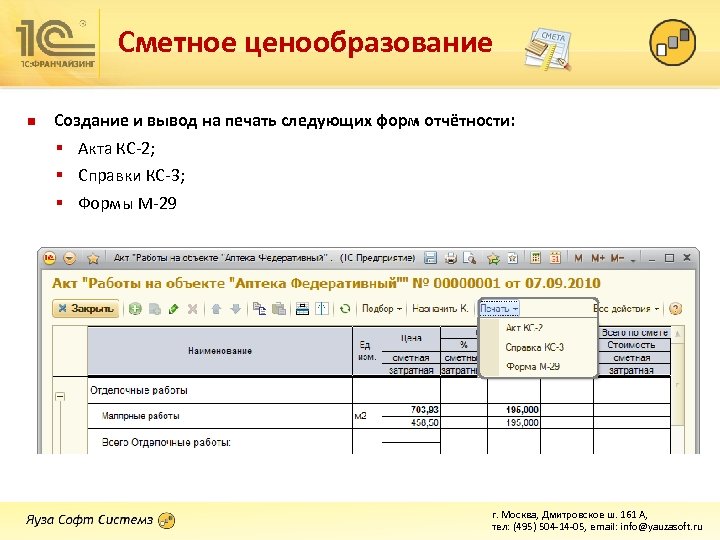The image size is (720, 540).
Task: Click the 450,50 price cell
Action: 411,422
